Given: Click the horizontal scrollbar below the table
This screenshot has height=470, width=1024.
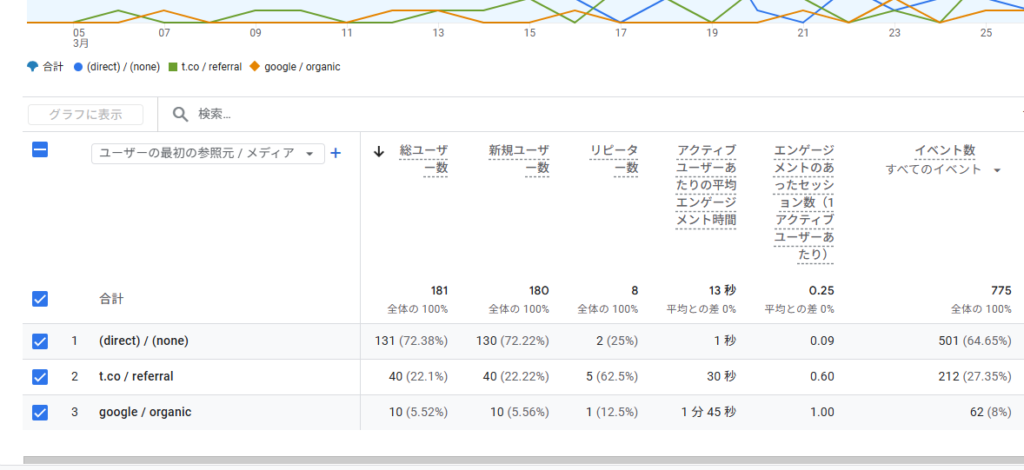Looking at the screenshot, I should point(523,460).
